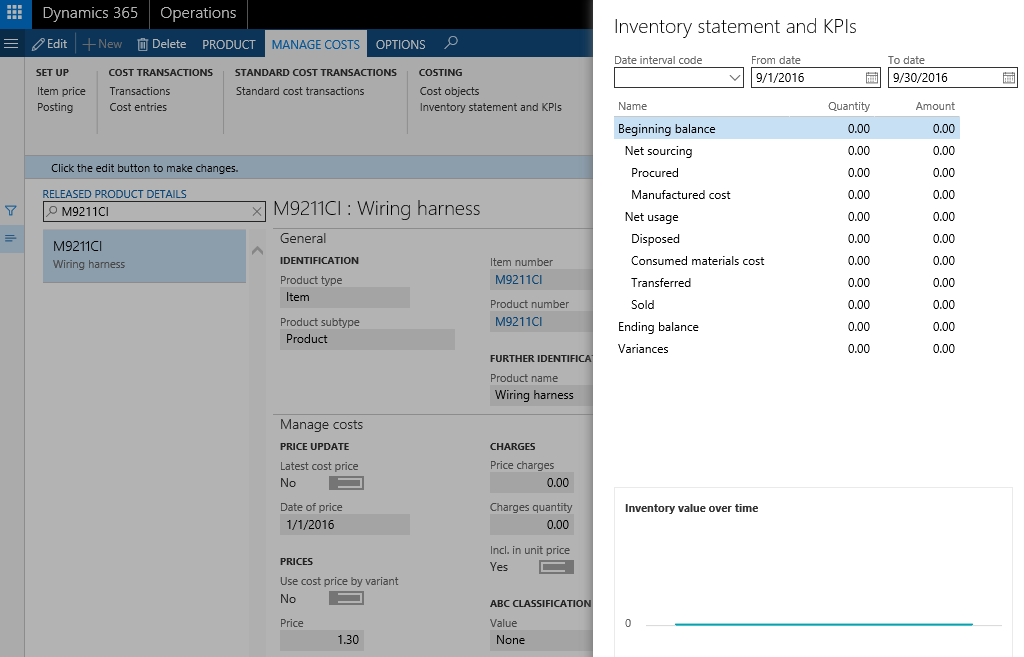Image resolution: width=1024 pixels, height=657 pixels.
Task: Open the navigation hamburger menu
Action: [11, 43]
